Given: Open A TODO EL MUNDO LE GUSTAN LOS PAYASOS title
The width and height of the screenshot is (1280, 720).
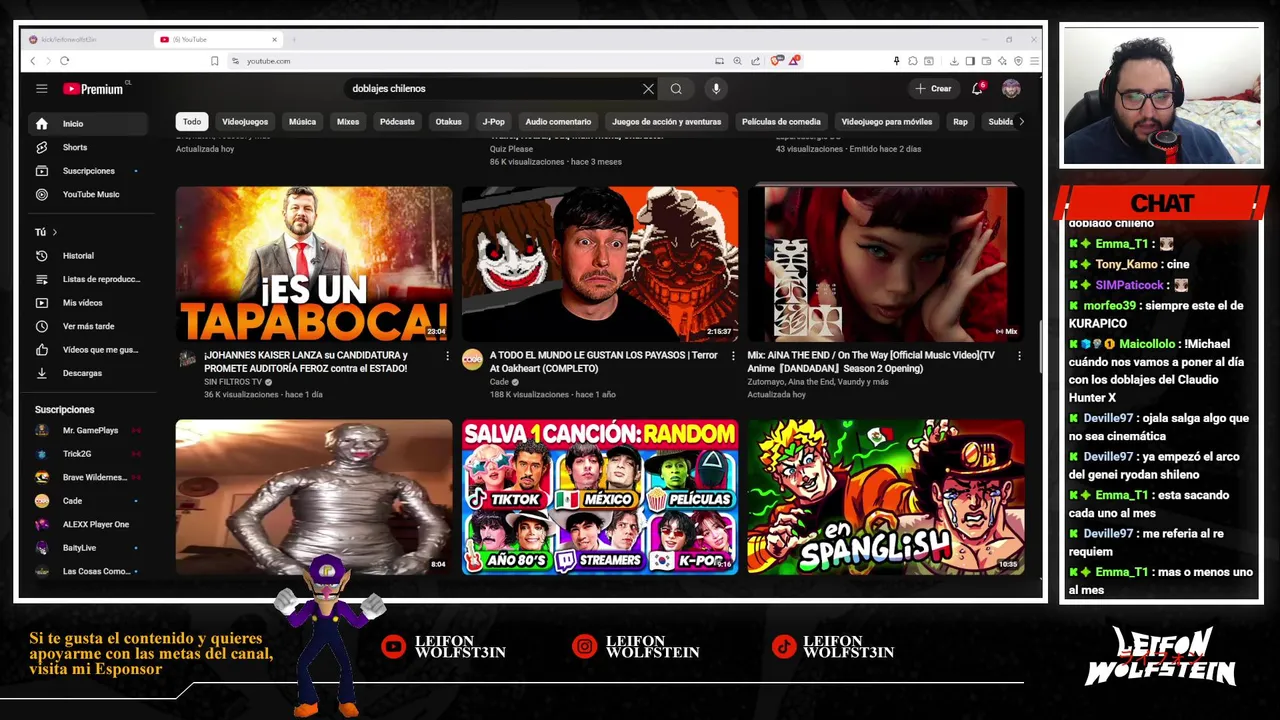Looking at the screenshot, I should point(604,362).
